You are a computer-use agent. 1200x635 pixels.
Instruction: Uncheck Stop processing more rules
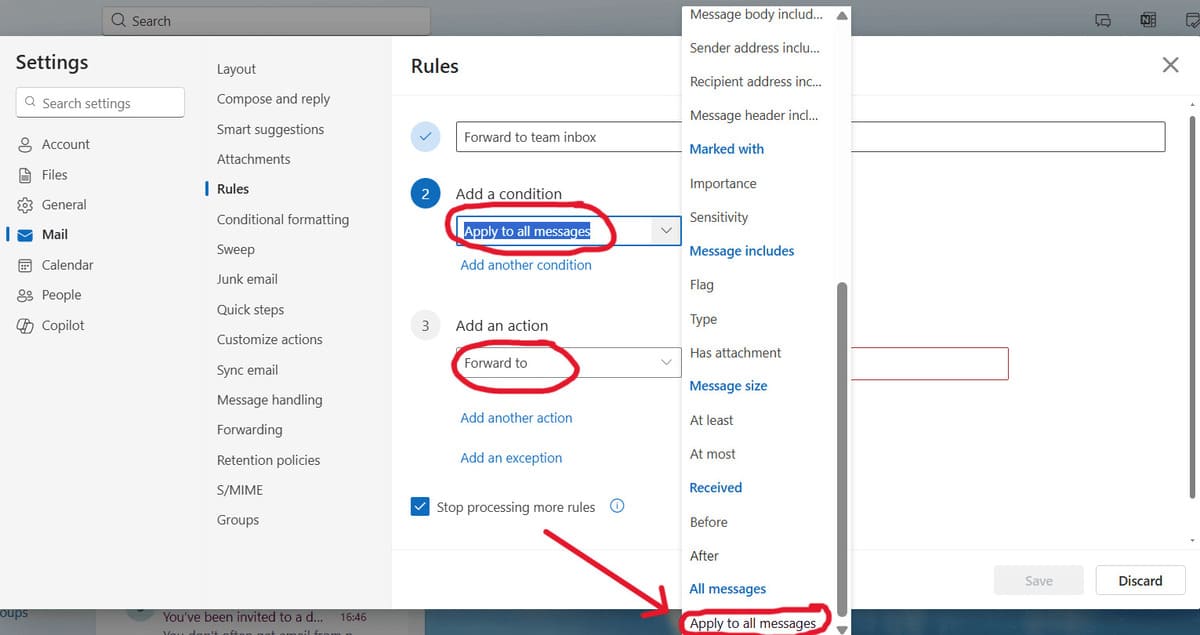point(420,506)
